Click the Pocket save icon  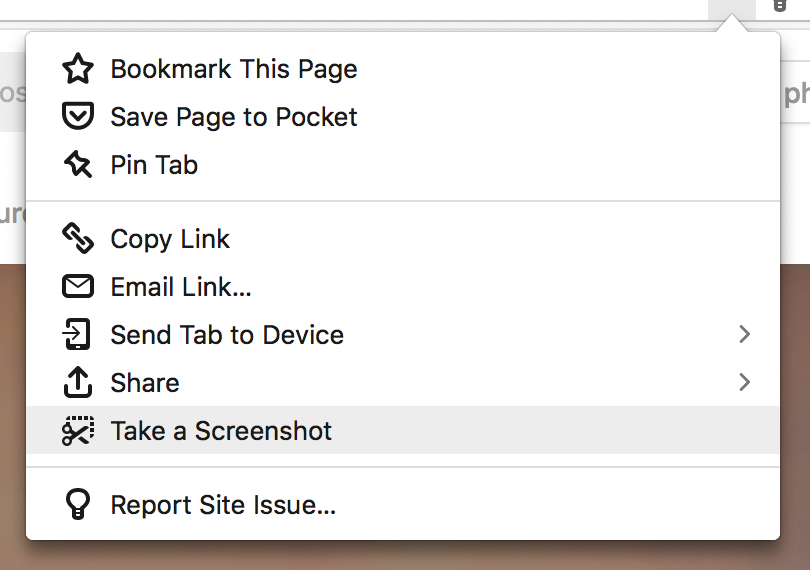click(x=77, y=117)
